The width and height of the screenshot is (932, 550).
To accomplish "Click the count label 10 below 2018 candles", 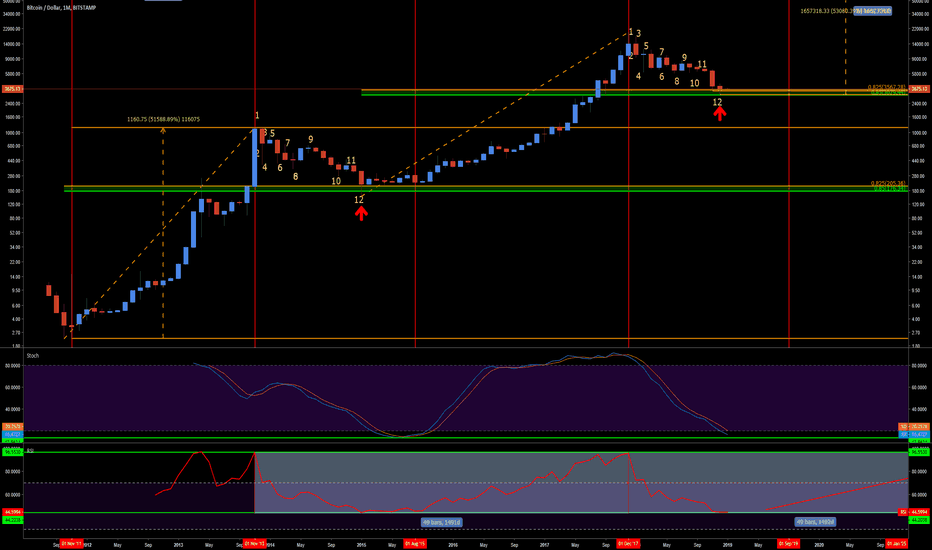I will pos(694,84).
